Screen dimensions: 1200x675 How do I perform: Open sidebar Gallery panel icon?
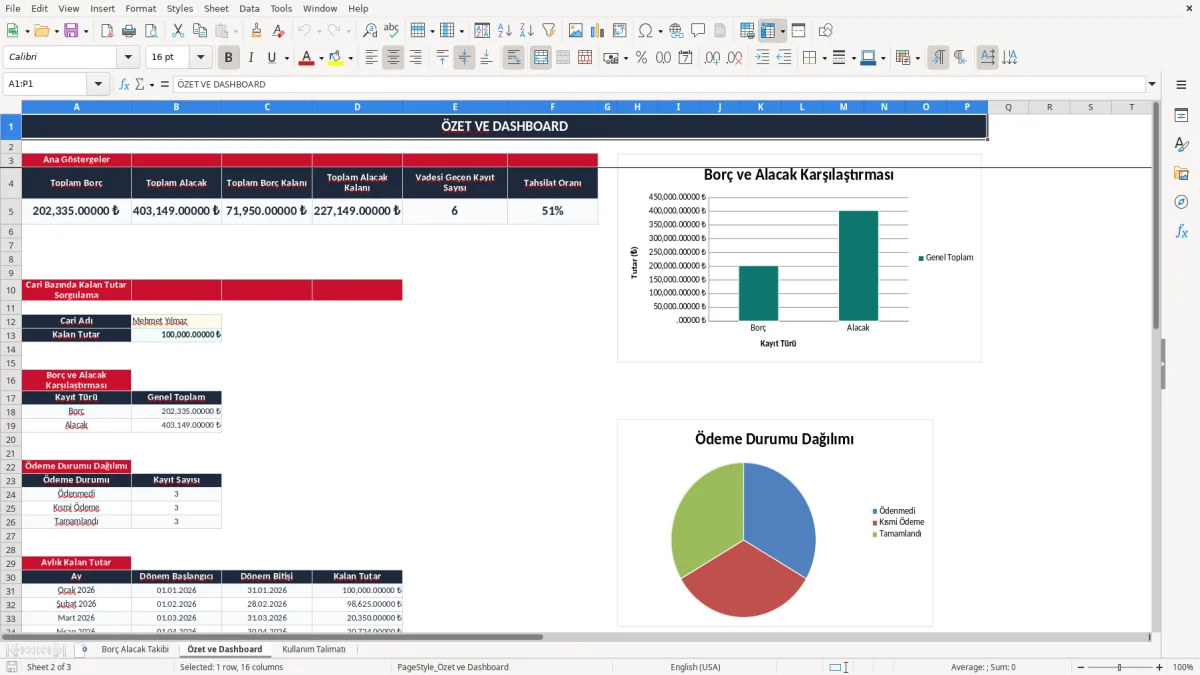point(1181,173)
